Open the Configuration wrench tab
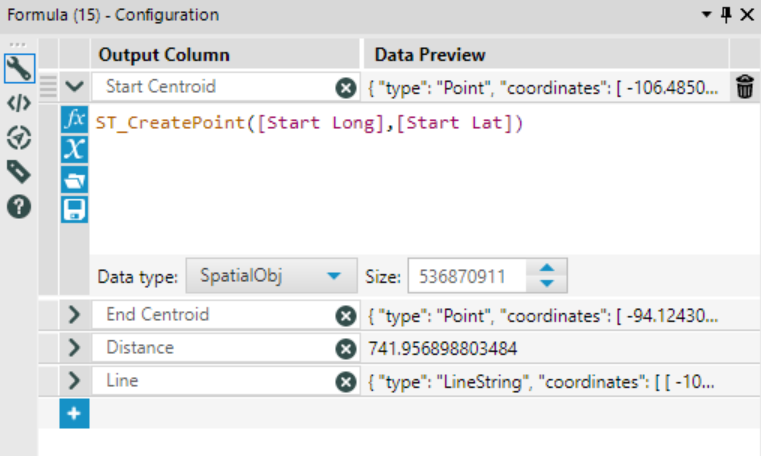 click(18, 68)
